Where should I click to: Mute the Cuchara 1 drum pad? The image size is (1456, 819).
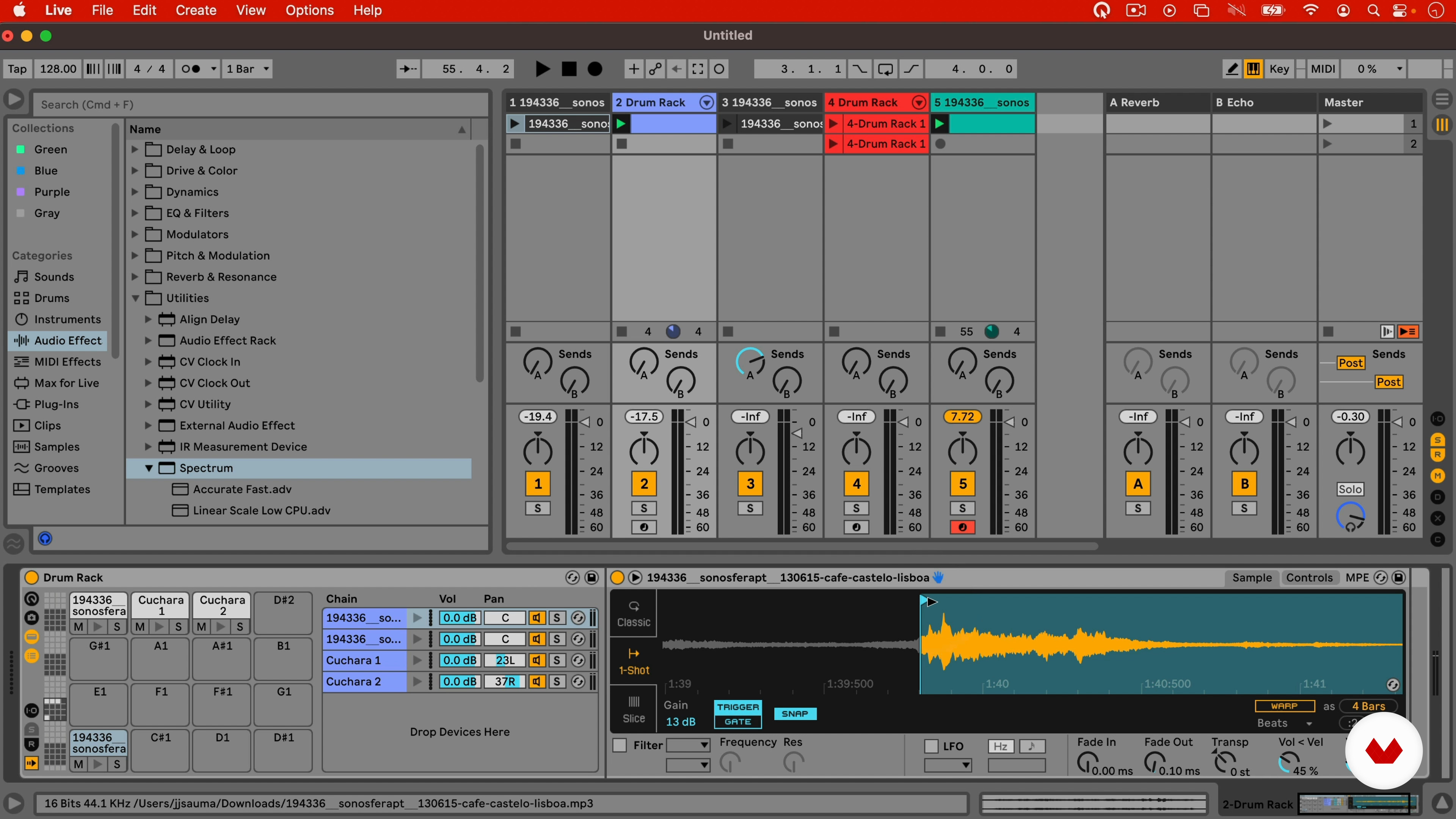[140, 627]
